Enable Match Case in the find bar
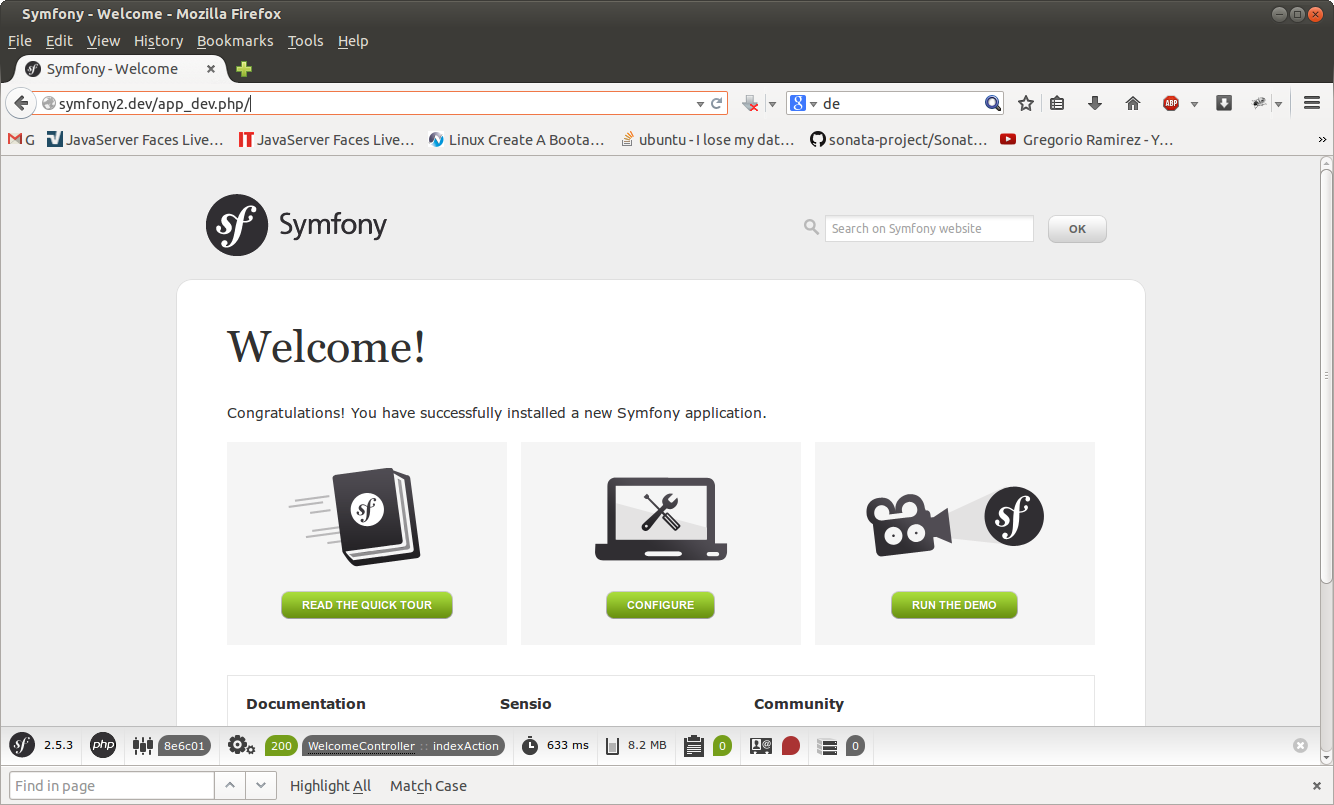The image size is (1334, 805). click(x=428, y=785)
